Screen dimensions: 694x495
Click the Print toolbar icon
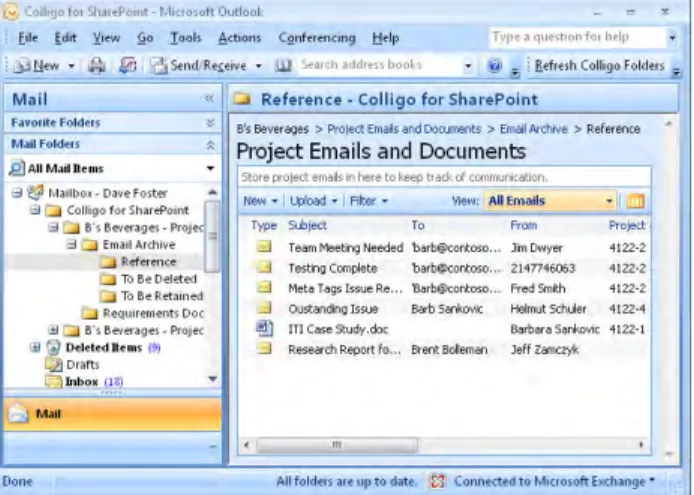coord(96,66)
